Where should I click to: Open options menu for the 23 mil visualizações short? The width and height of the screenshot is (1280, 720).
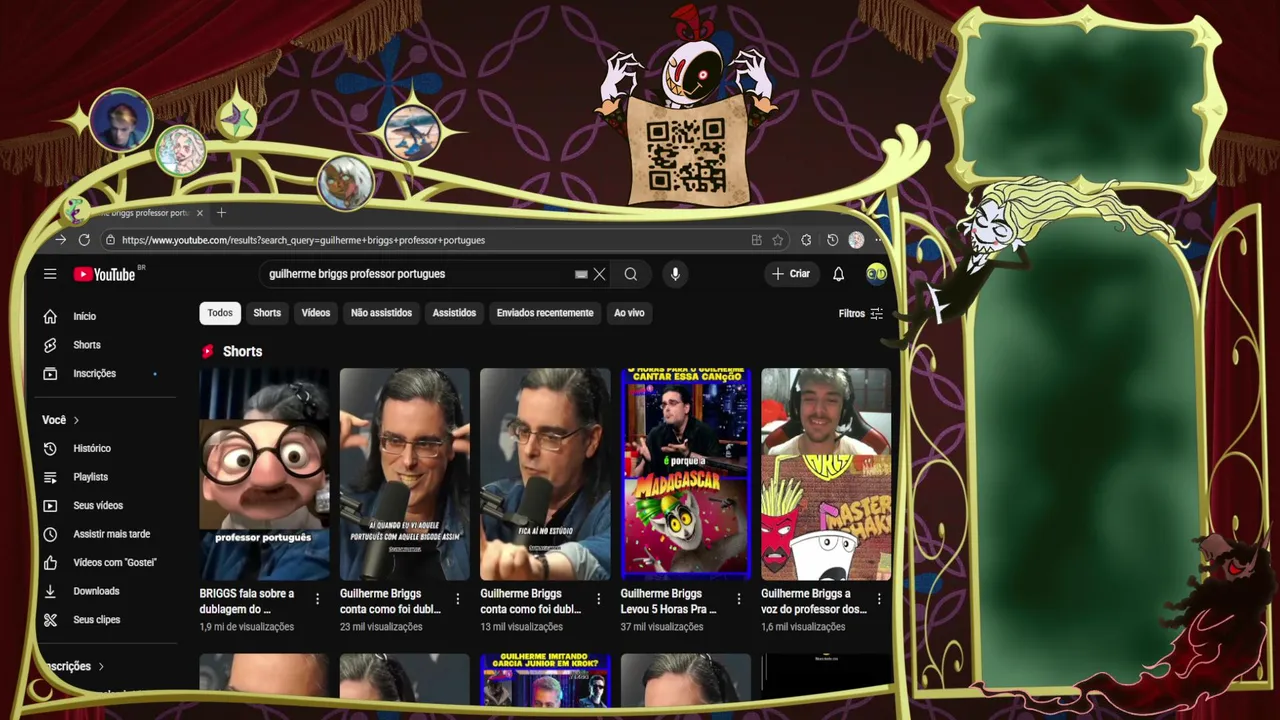click(x=458, y=599)
